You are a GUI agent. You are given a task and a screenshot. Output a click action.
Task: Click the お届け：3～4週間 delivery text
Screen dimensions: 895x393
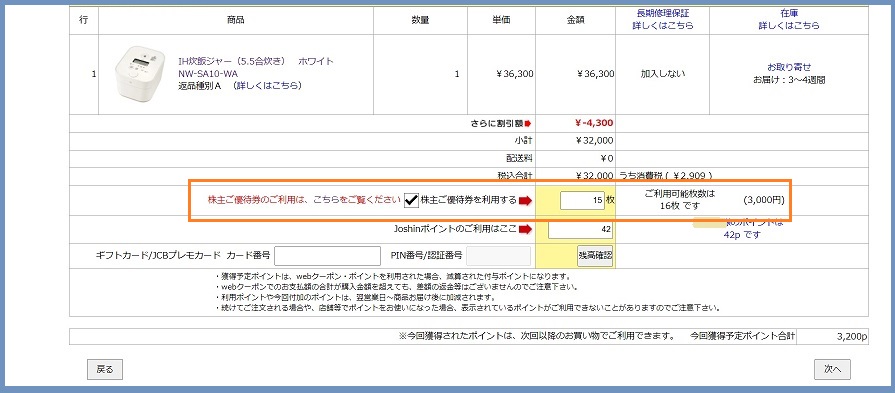[x=789, y=79]
